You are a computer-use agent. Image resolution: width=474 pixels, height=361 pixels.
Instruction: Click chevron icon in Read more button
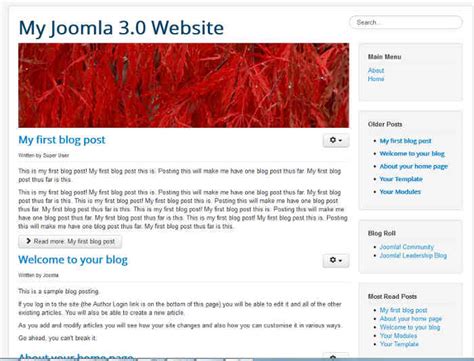(x=28, y=241)
